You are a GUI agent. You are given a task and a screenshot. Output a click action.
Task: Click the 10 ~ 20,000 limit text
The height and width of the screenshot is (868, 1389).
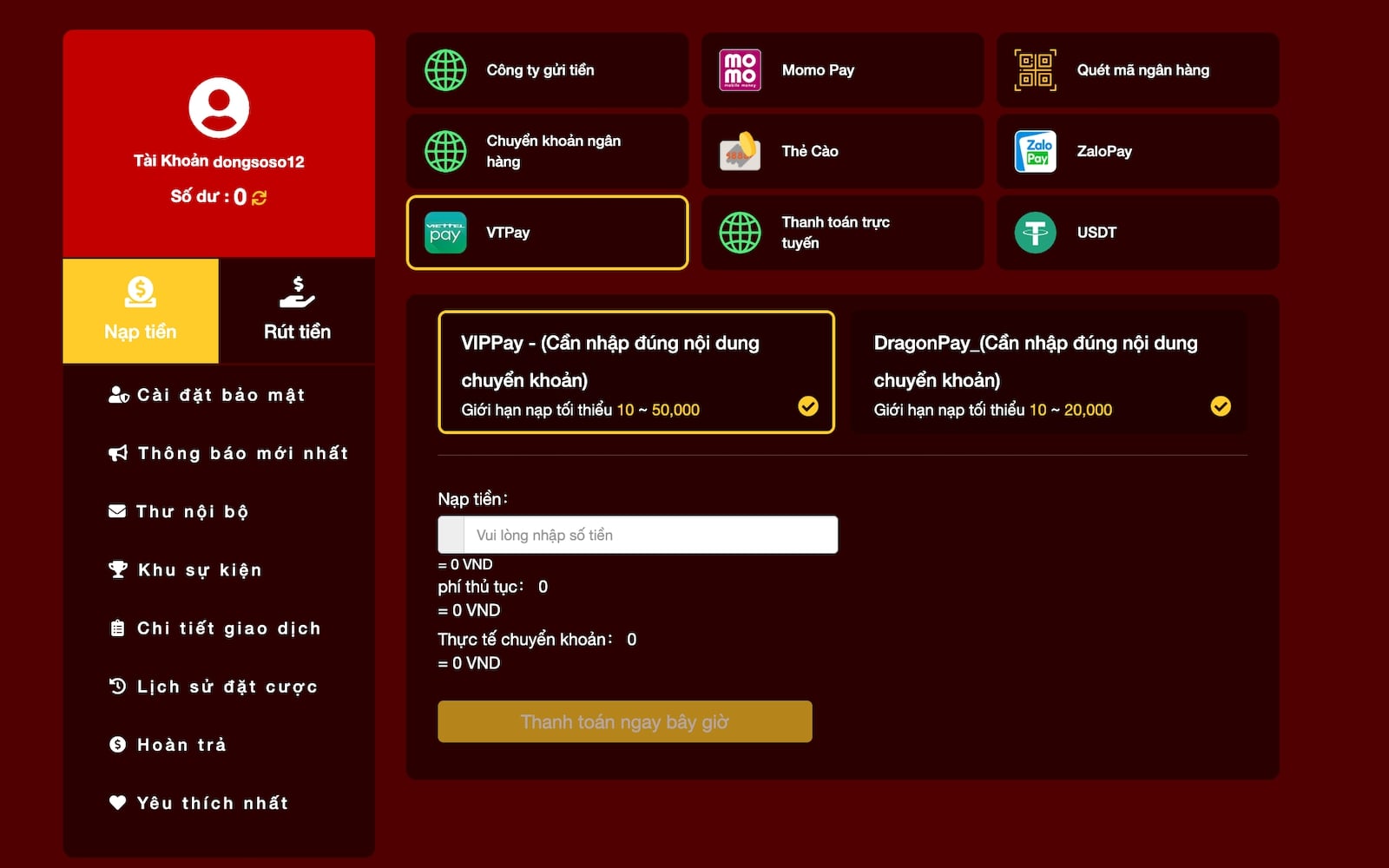click(x=1070, y=410)
